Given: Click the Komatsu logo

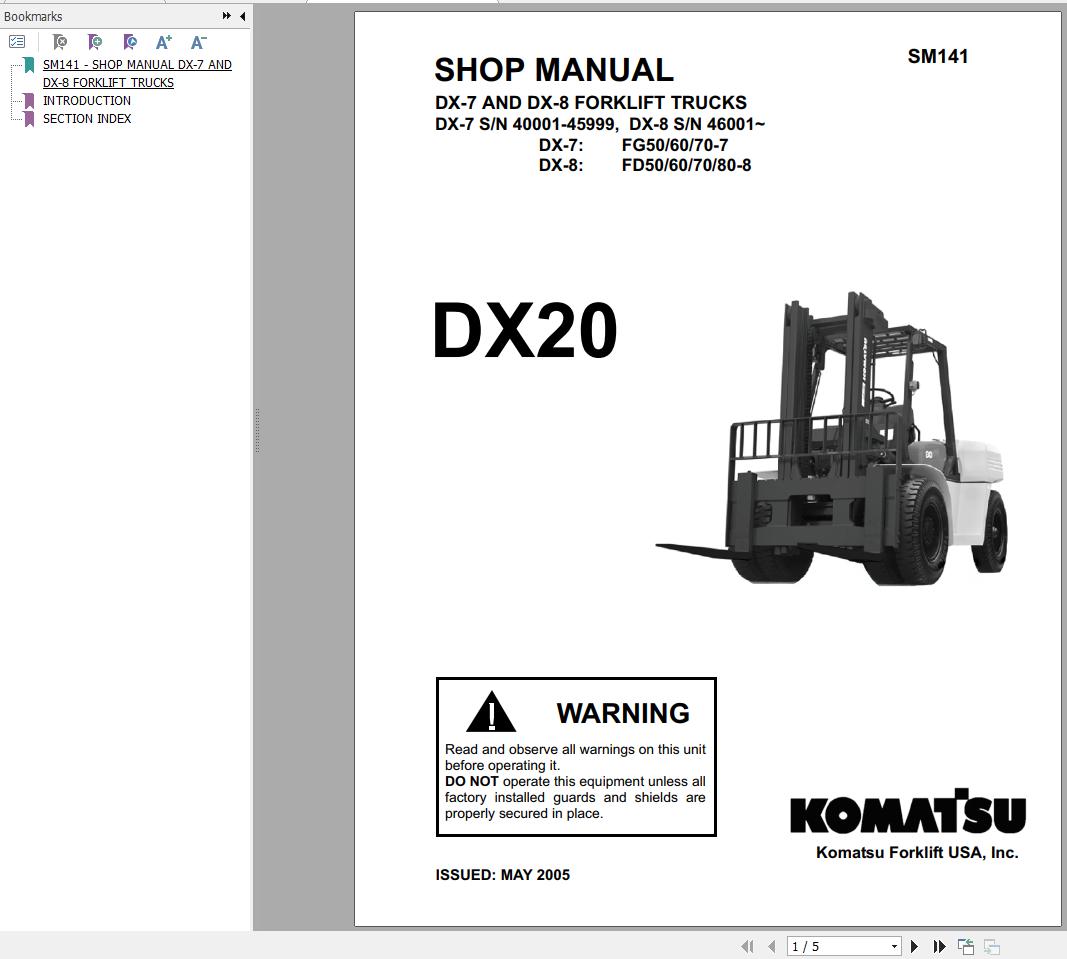Looking at the screenshot, I should tap(908, 811).
